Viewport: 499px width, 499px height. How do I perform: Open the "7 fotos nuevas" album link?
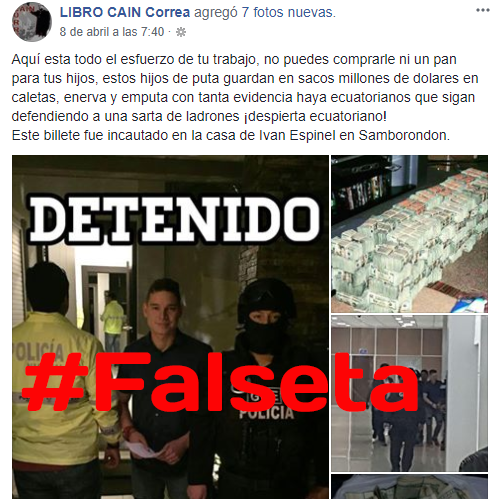288,12
